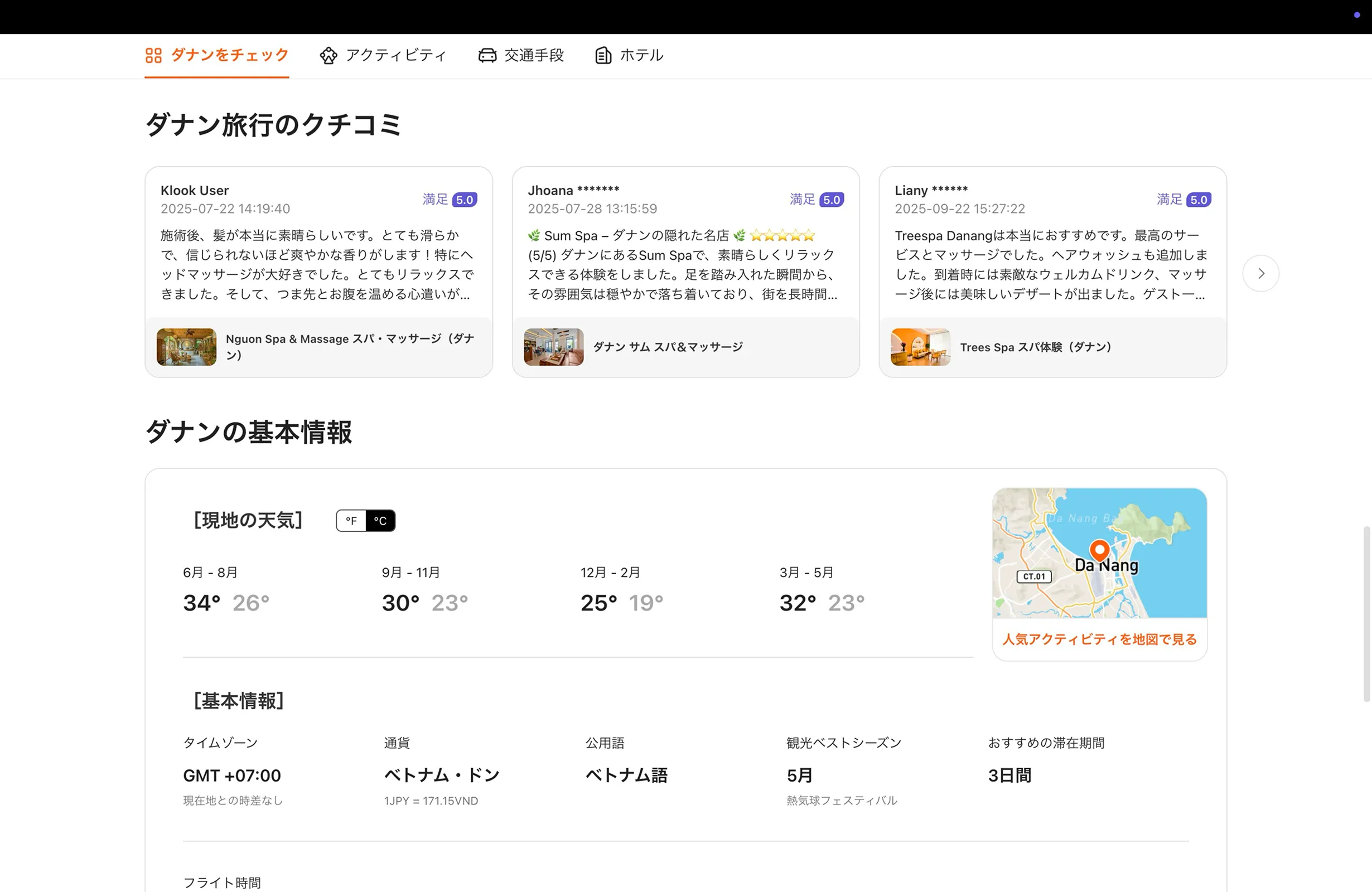Open the Trees Spa thumbnail image
The height and width of the screenshot is (892, 1372).
click(921, 347)
